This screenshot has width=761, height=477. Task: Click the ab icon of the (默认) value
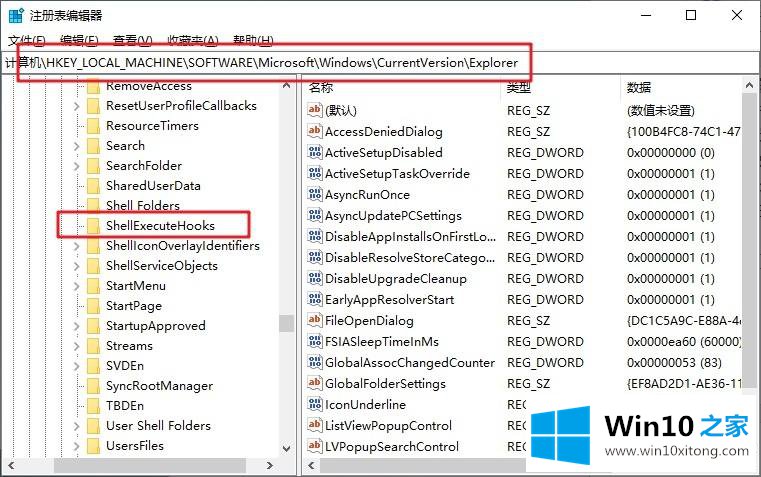(314, 110)
